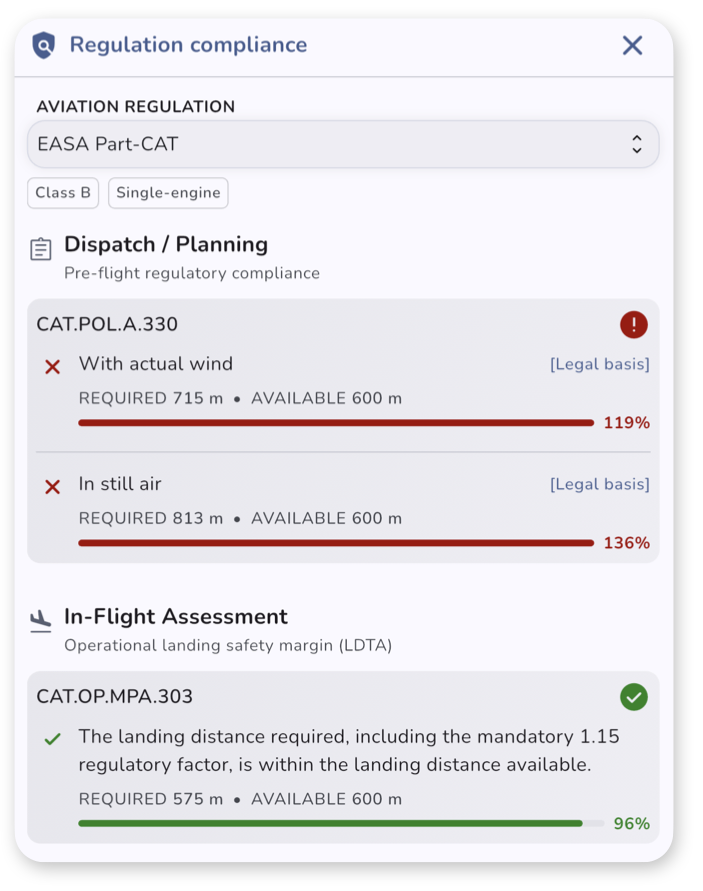This screenshot has width=703, height=891.
Task: Close the Regulation compliance panel
Action: click(x=632, y=45)
